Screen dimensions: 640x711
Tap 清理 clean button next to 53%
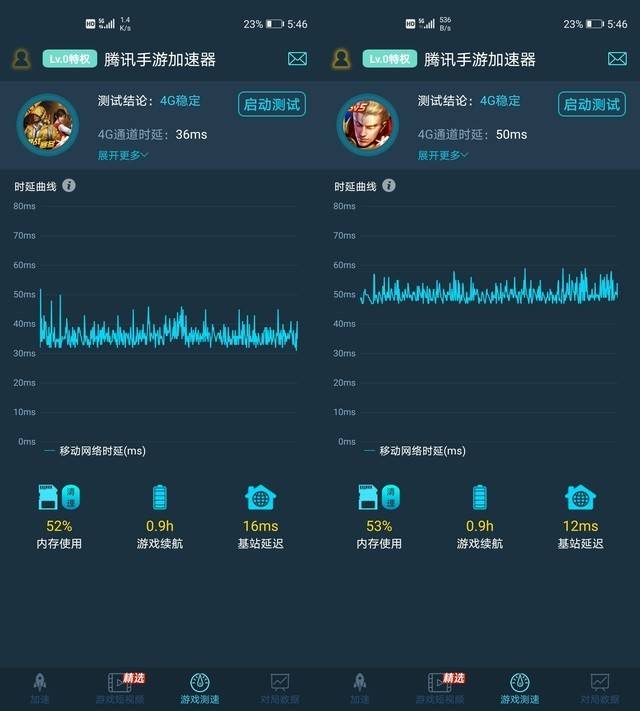[x=391, y=497]
